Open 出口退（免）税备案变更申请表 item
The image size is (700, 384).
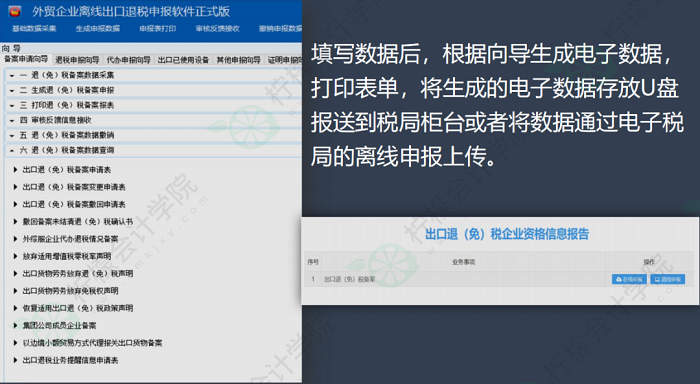[x=74, y=187]
